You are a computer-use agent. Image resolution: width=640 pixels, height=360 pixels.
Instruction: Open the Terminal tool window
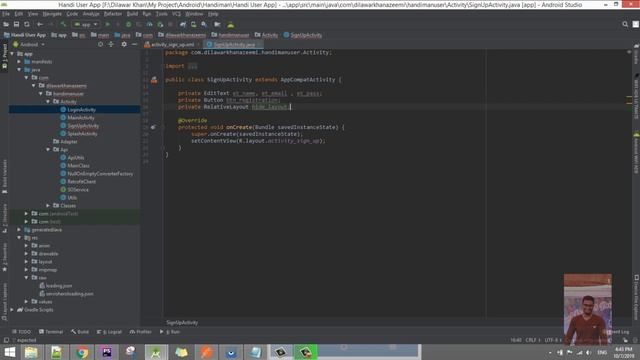click(51, 332)
